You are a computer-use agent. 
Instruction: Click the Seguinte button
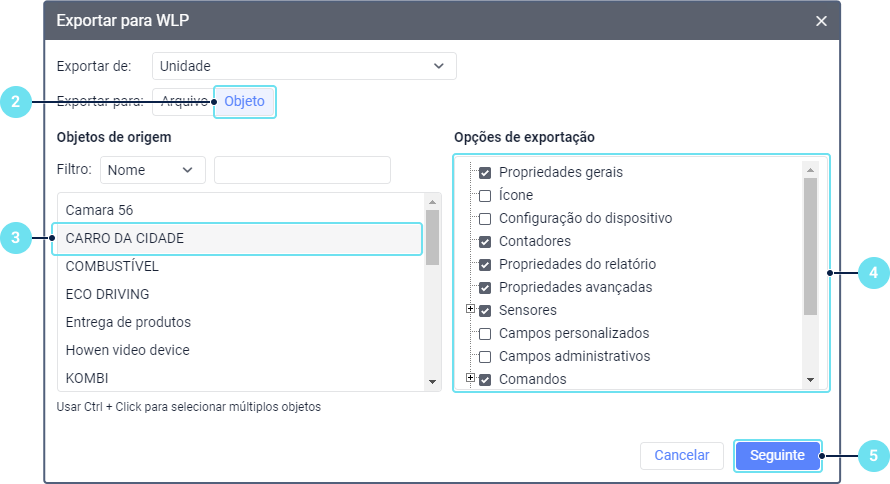pyautogui.click(x=777, y=455)
